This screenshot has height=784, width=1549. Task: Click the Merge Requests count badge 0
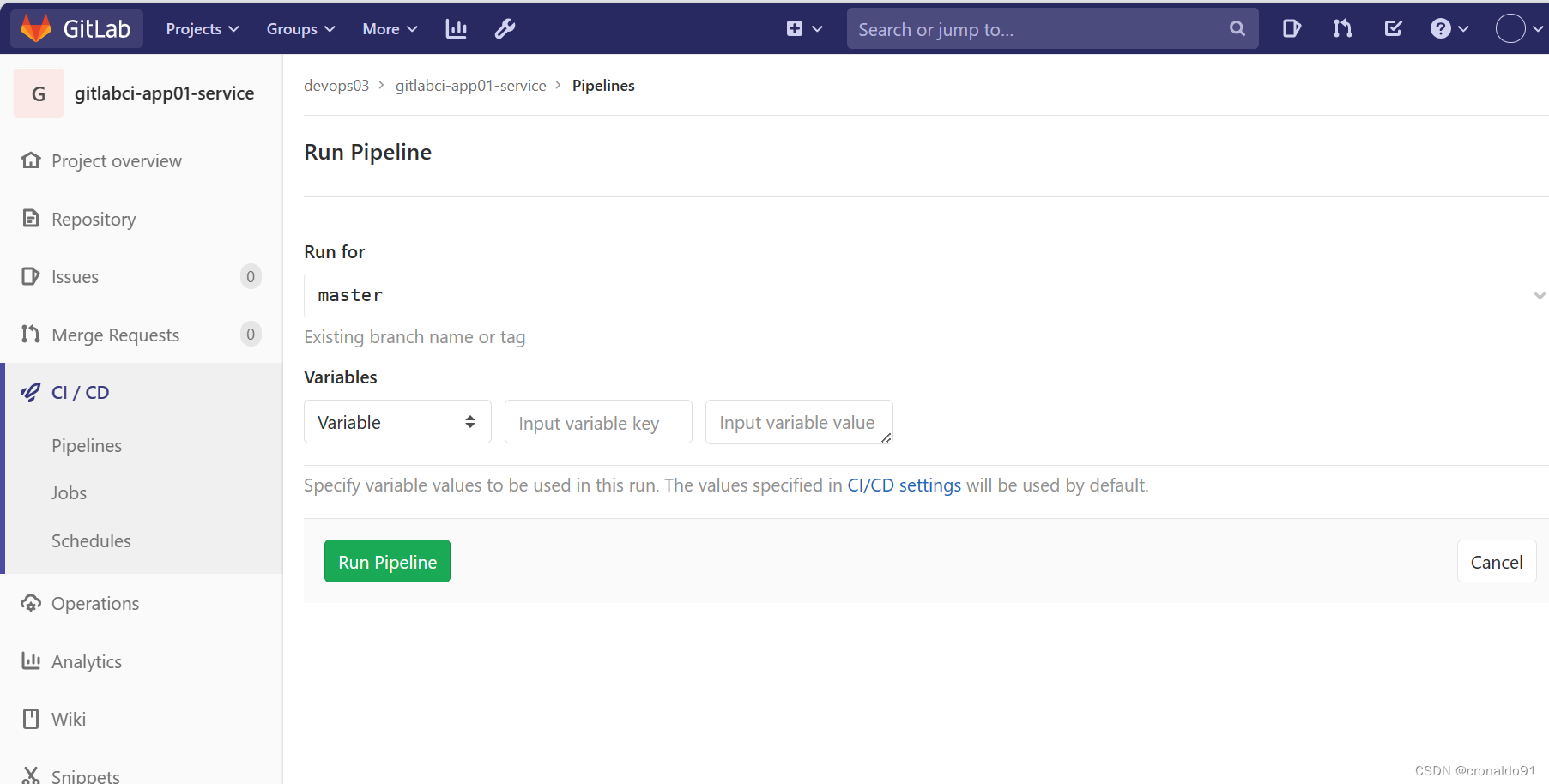click(251, 334)
